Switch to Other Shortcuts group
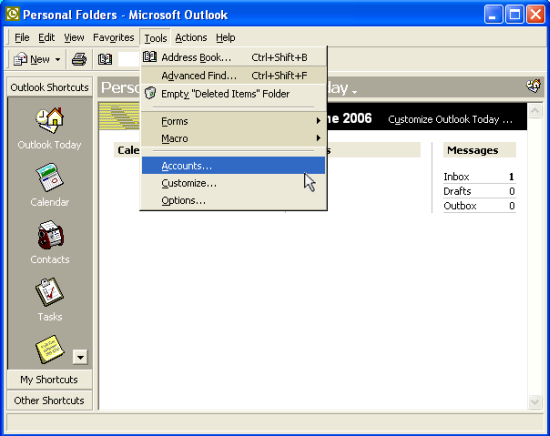Image resolution: width=550 pixels, height=436 pixels. click(49, 400)
